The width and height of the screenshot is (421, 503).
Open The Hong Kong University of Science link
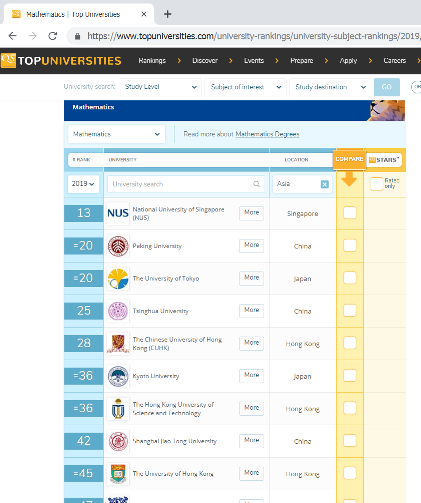click(x=173, y=409)
